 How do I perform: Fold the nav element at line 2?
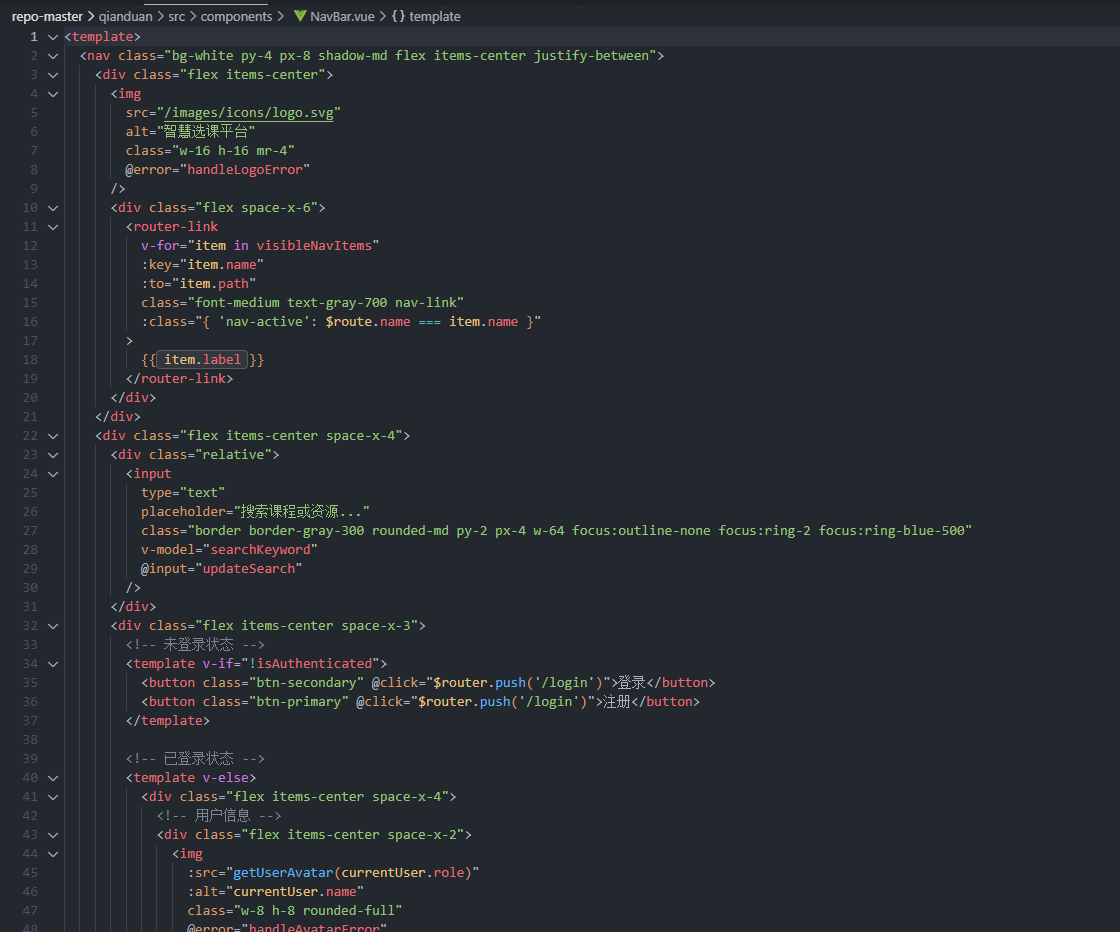tap(53, 56)
